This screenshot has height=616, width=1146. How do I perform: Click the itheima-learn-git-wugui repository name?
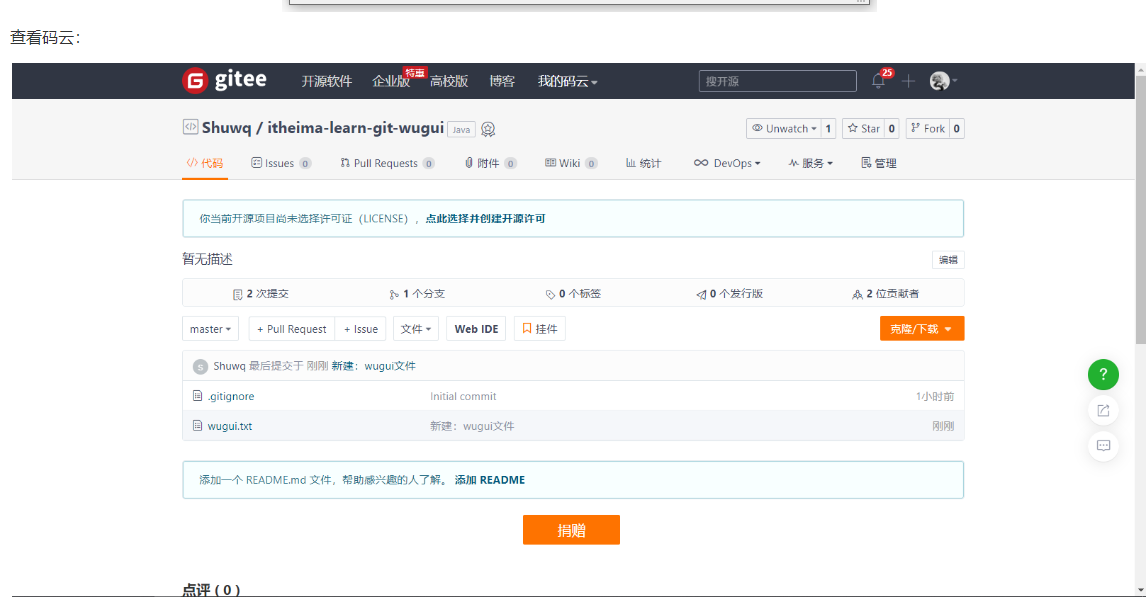tap(356, 128)
